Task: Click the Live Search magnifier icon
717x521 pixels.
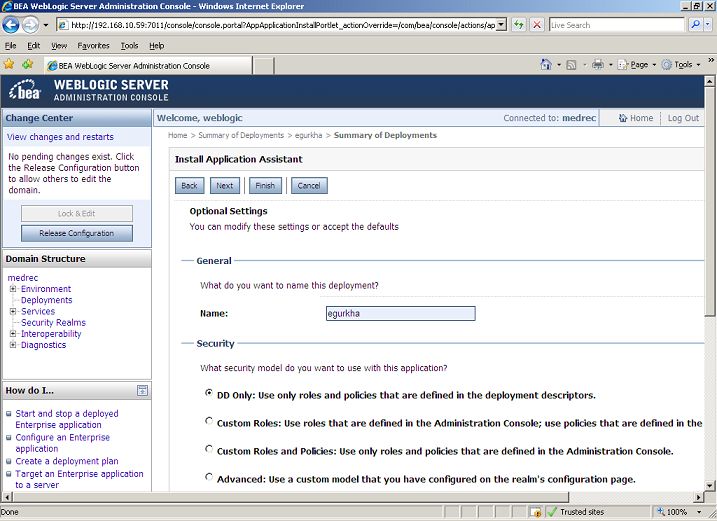Action: pos(695,25)
